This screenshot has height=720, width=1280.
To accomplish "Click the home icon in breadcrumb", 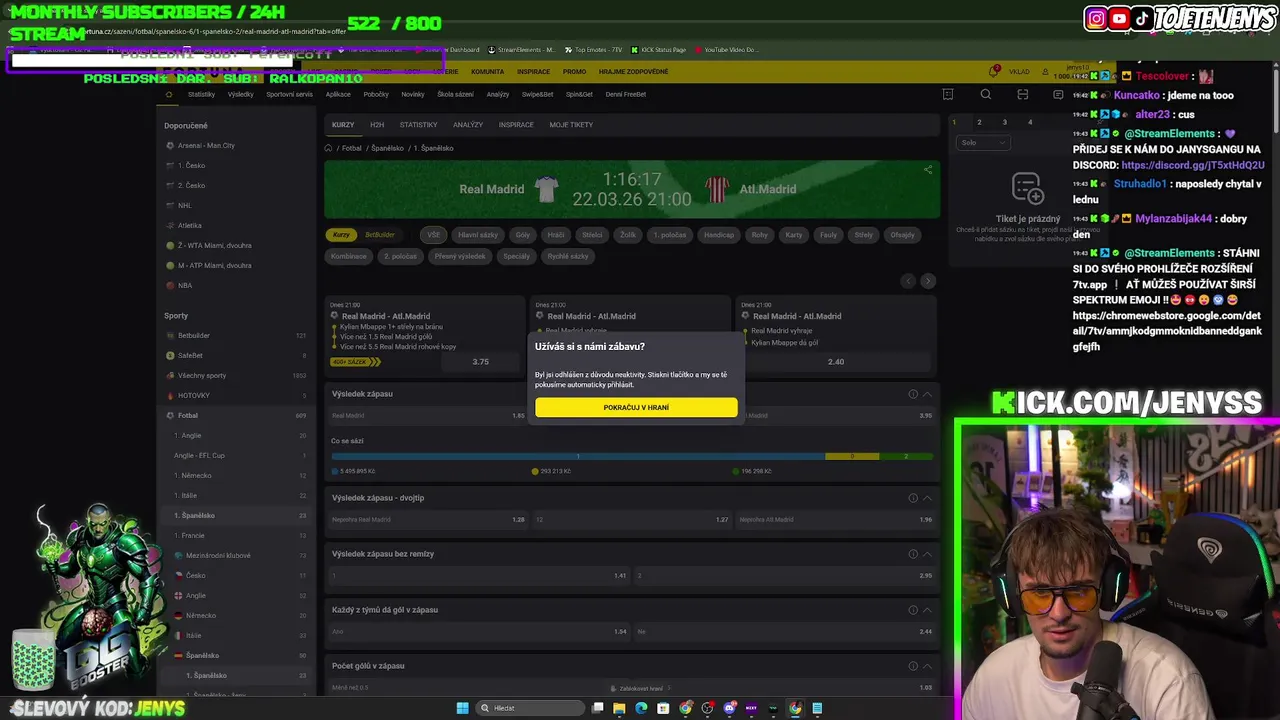I will tap(328, 148).
